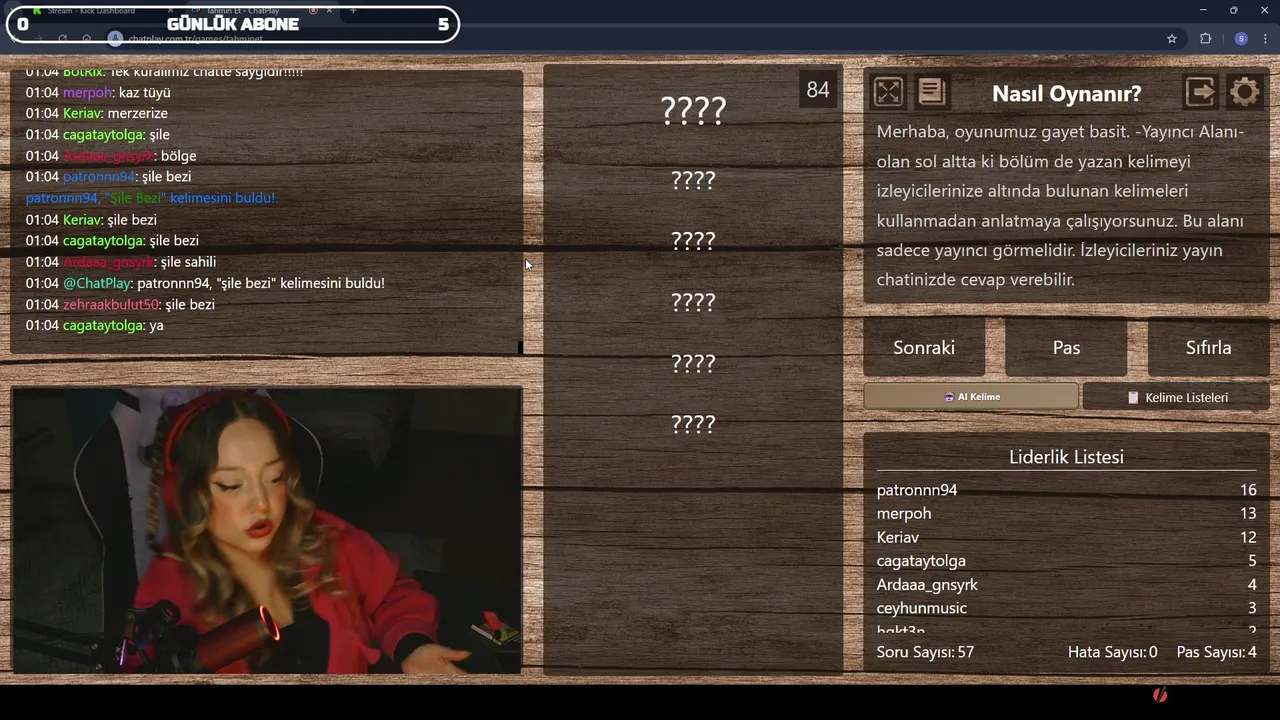Click the Liderlik Listesi heading
The height and width of the screenshot is (720, 1280).
pos(1066,457)
